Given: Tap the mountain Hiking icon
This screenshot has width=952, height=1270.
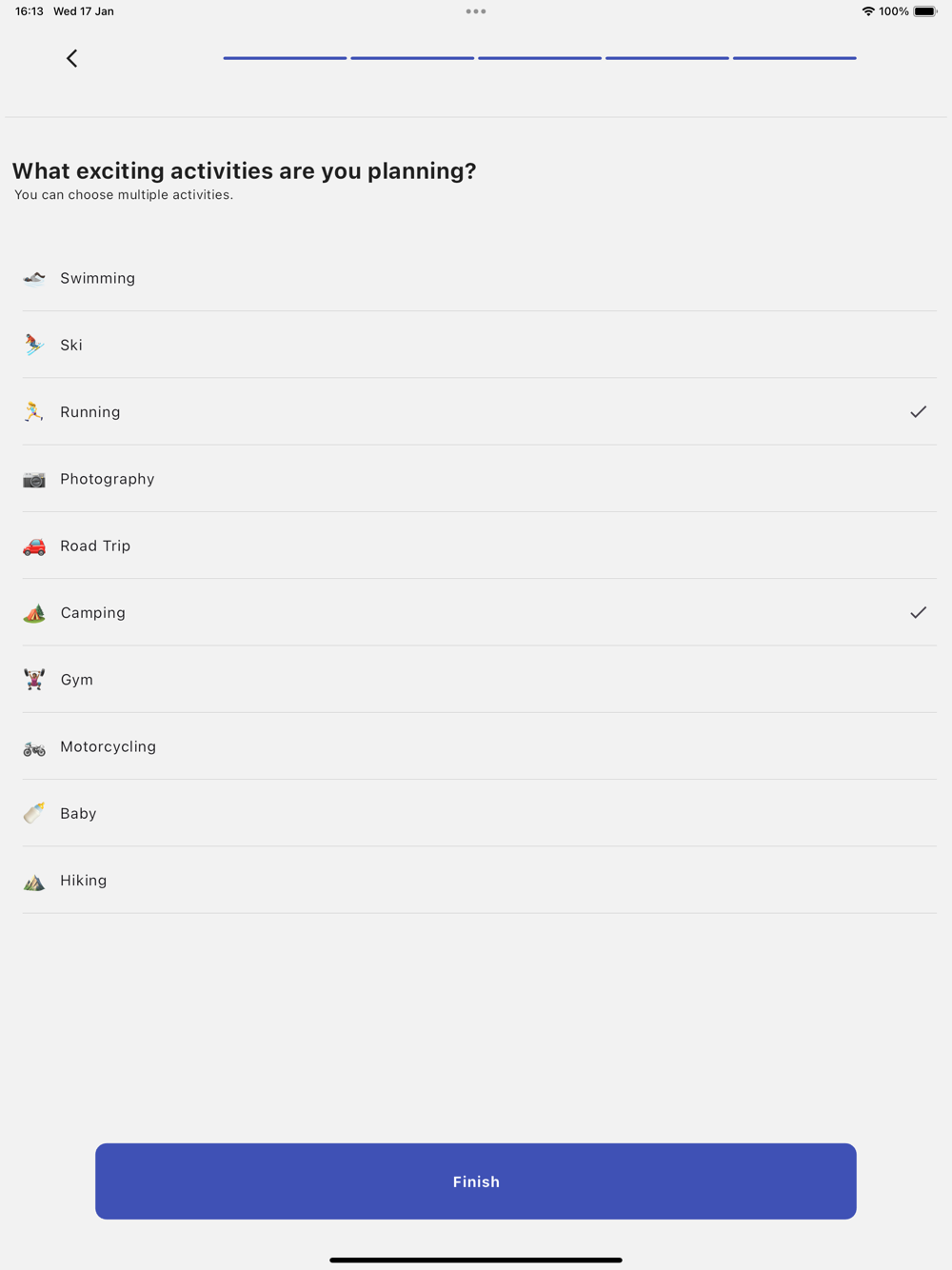Looking at the screenshot, I should pyautogui.click(x=34, y=882).
